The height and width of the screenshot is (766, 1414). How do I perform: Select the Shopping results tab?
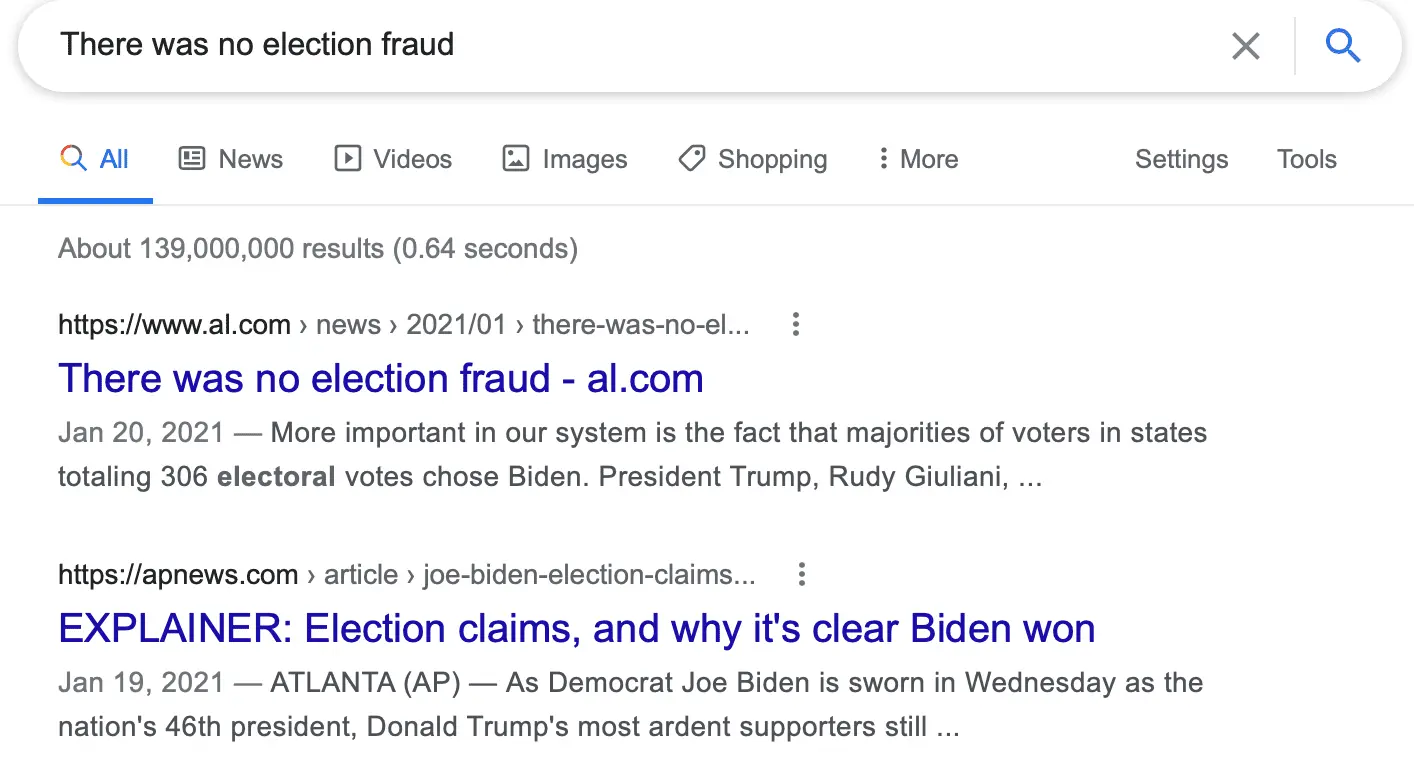coord(772,159)
